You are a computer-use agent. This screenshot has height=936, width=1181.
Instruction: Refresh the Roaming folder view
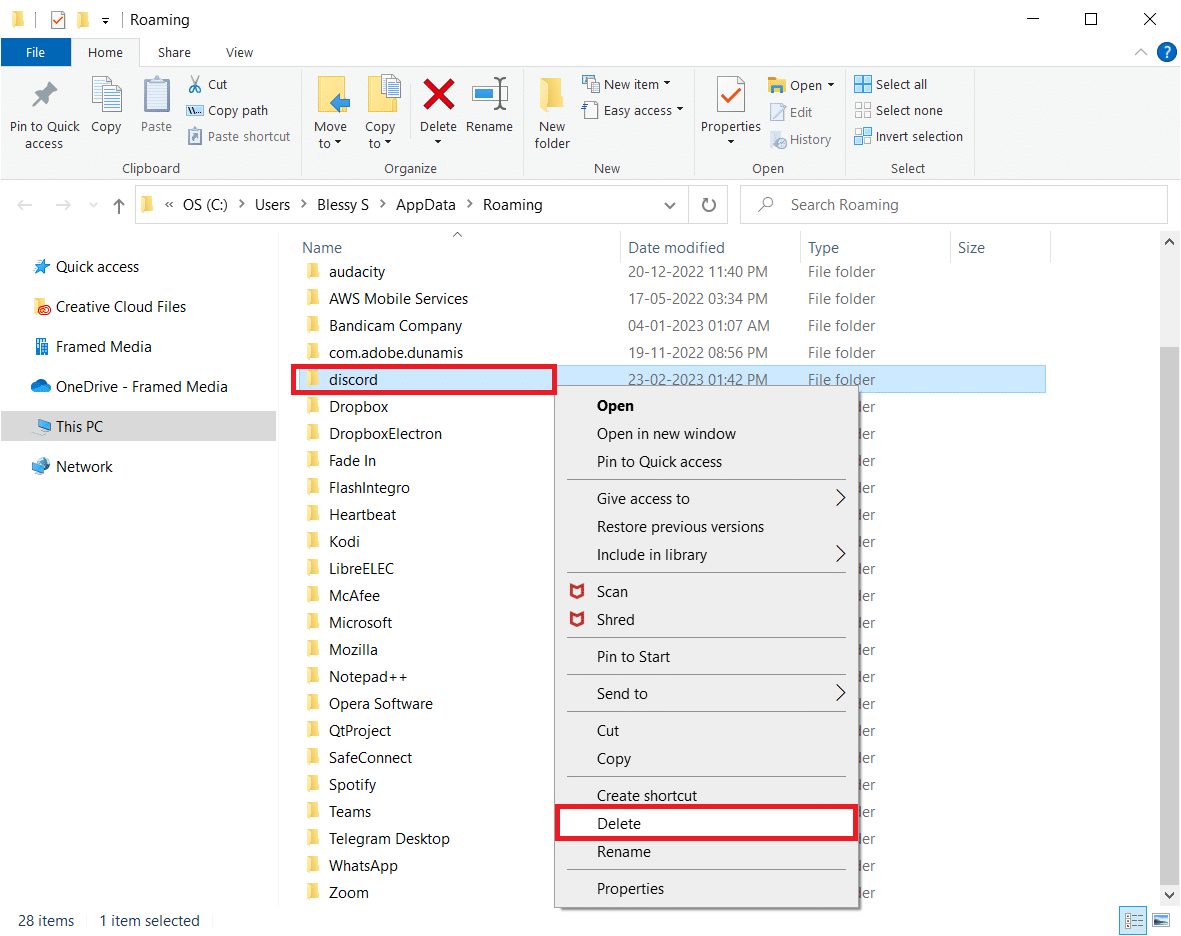pyautogui.click(x=709, y=205)
